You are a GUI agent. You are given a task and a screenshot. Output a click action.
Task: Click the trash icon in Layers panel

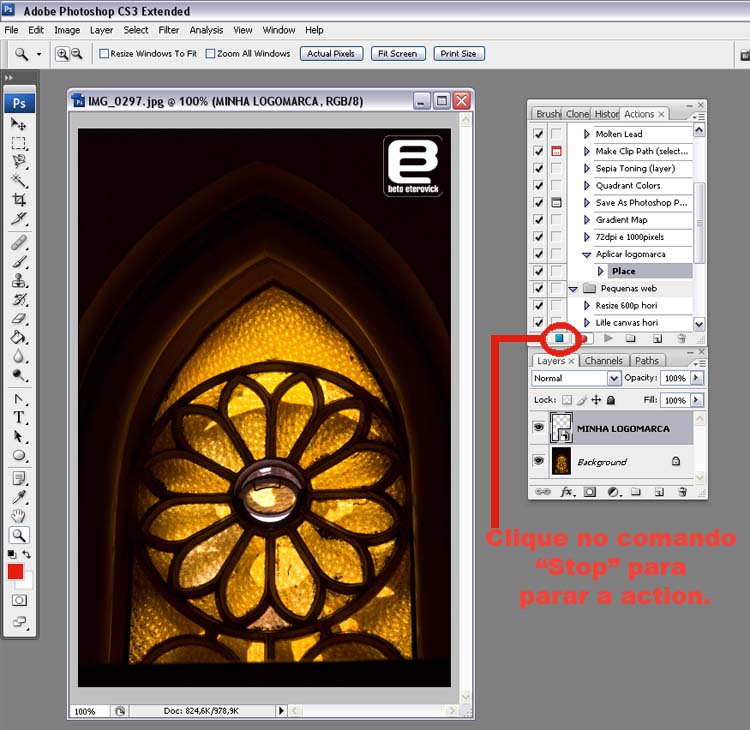click(x=683, y=492)
